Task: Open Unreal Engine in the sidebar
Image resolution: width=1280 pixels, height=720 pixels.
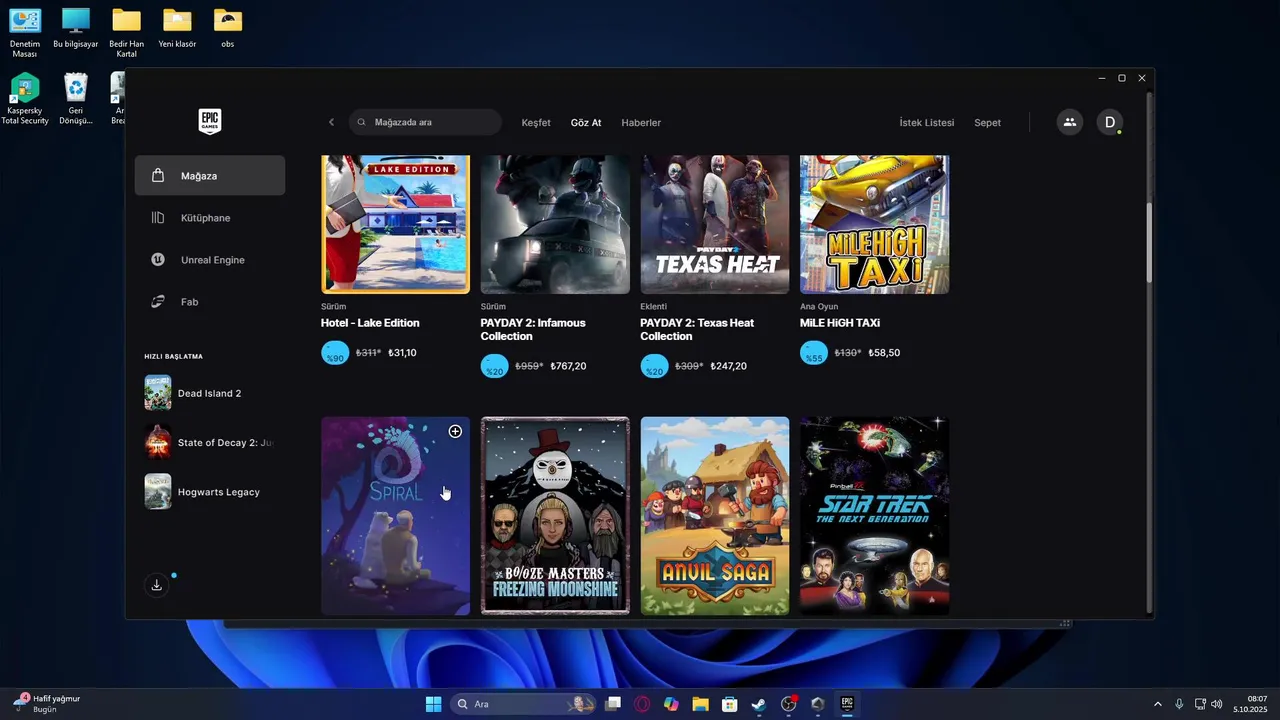Action: click(x=210, y=259)
